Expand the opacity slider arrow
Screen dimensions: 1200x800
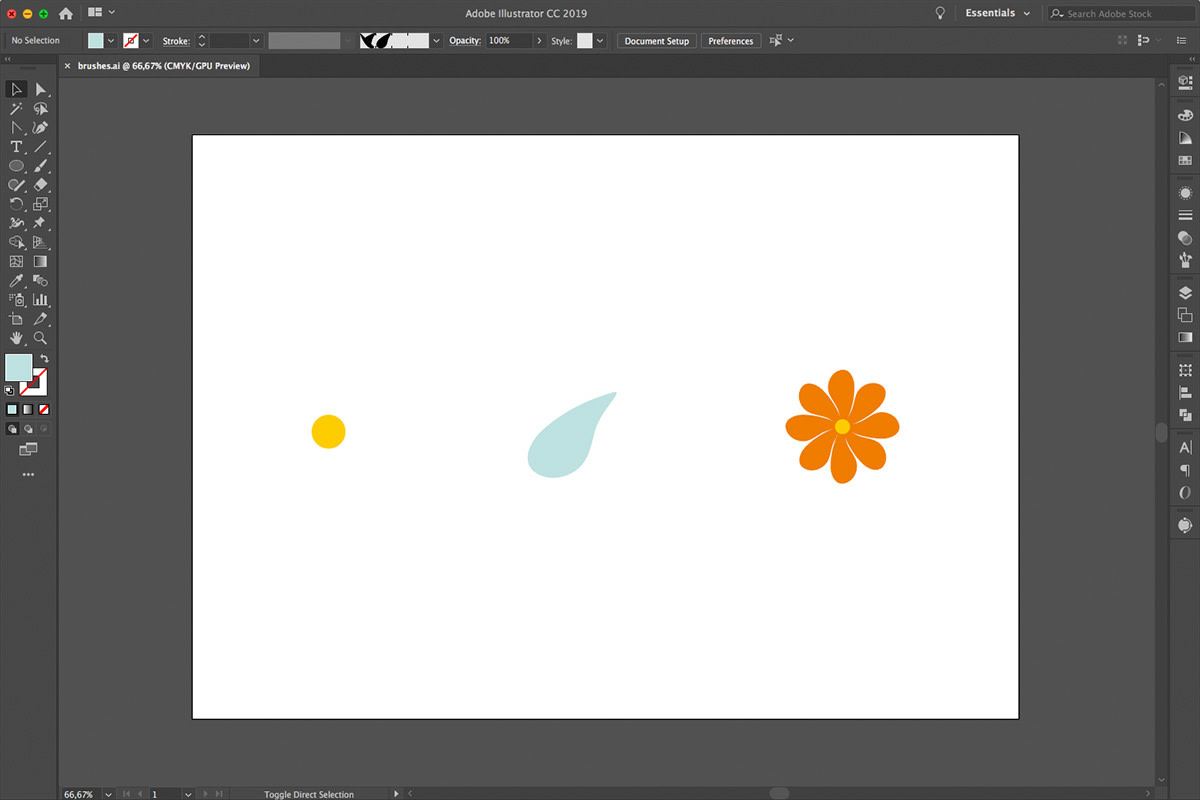(x=540, y=41)
